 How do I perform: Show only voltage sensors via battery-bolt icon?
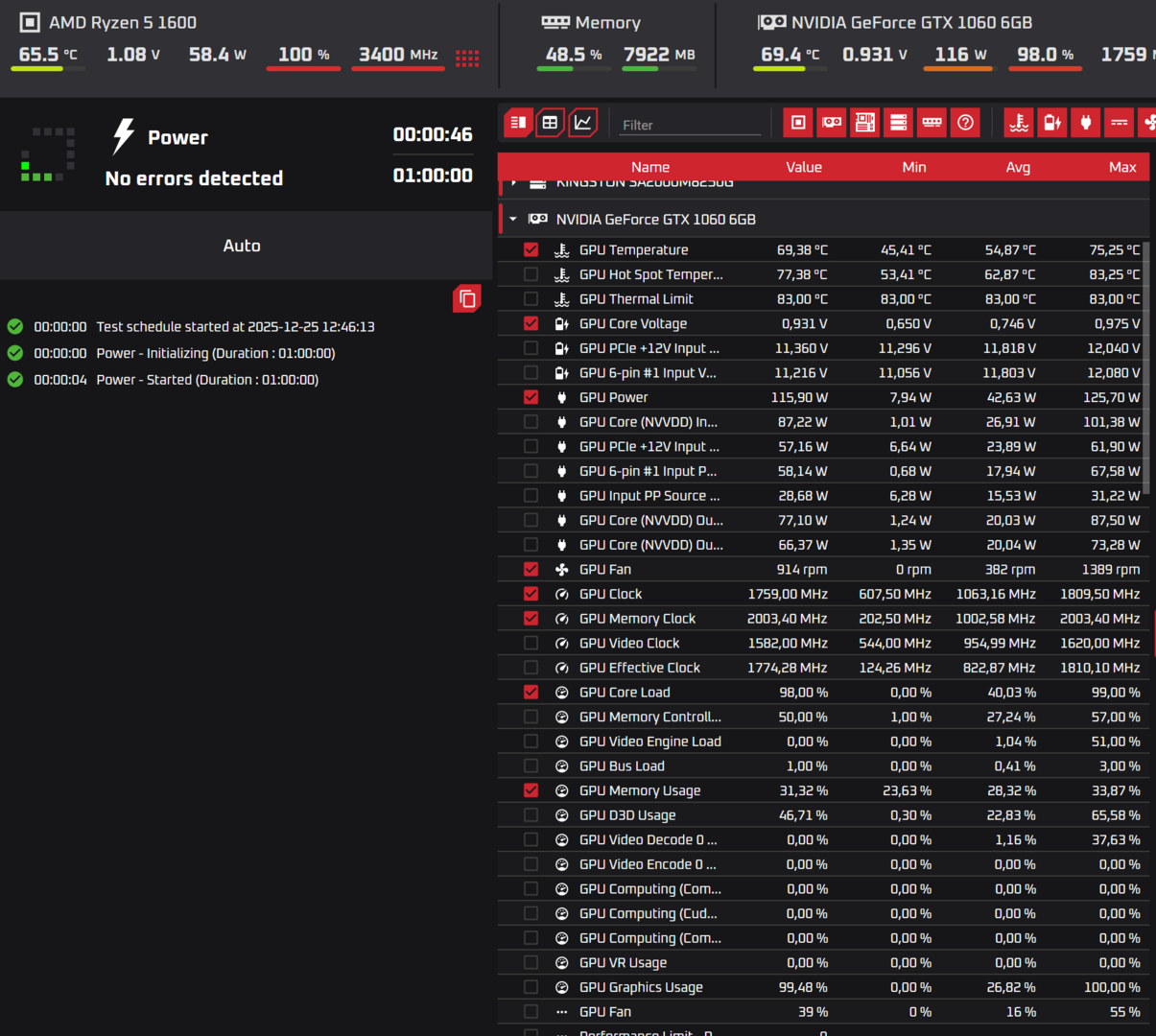click(1052, 122)
